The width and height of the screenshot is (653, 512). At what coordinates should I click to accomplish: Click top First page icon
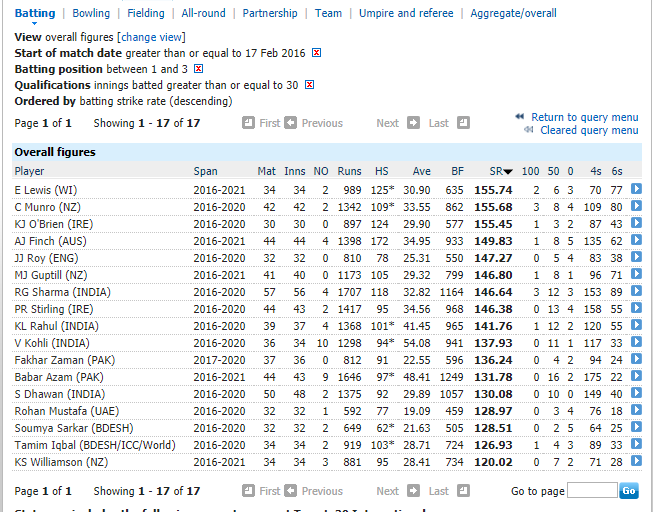click(x=248, y=123)
